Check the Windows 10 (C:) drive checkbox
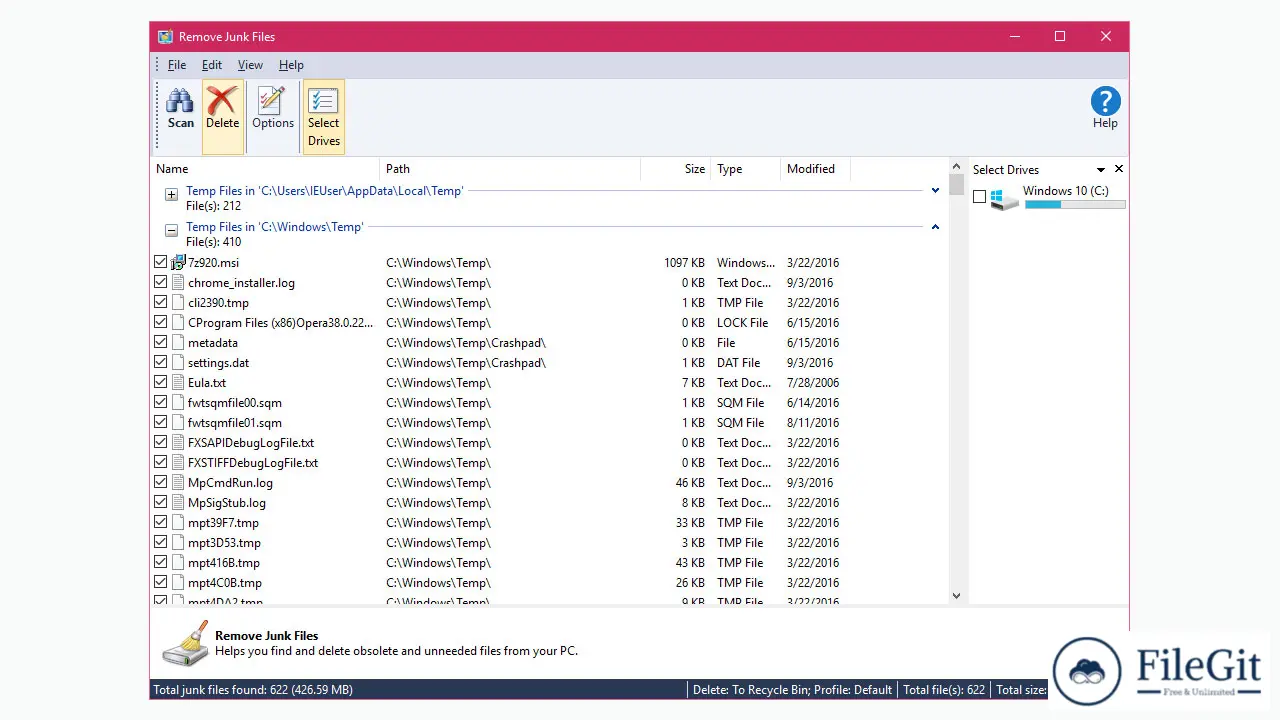 tap(979, 197)
